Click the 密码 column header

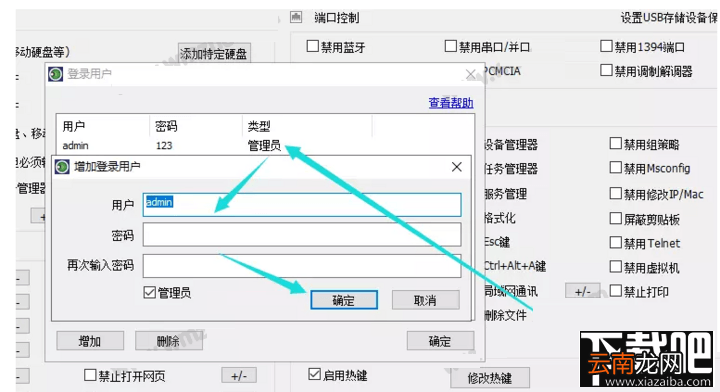click(x=196, y=126)
